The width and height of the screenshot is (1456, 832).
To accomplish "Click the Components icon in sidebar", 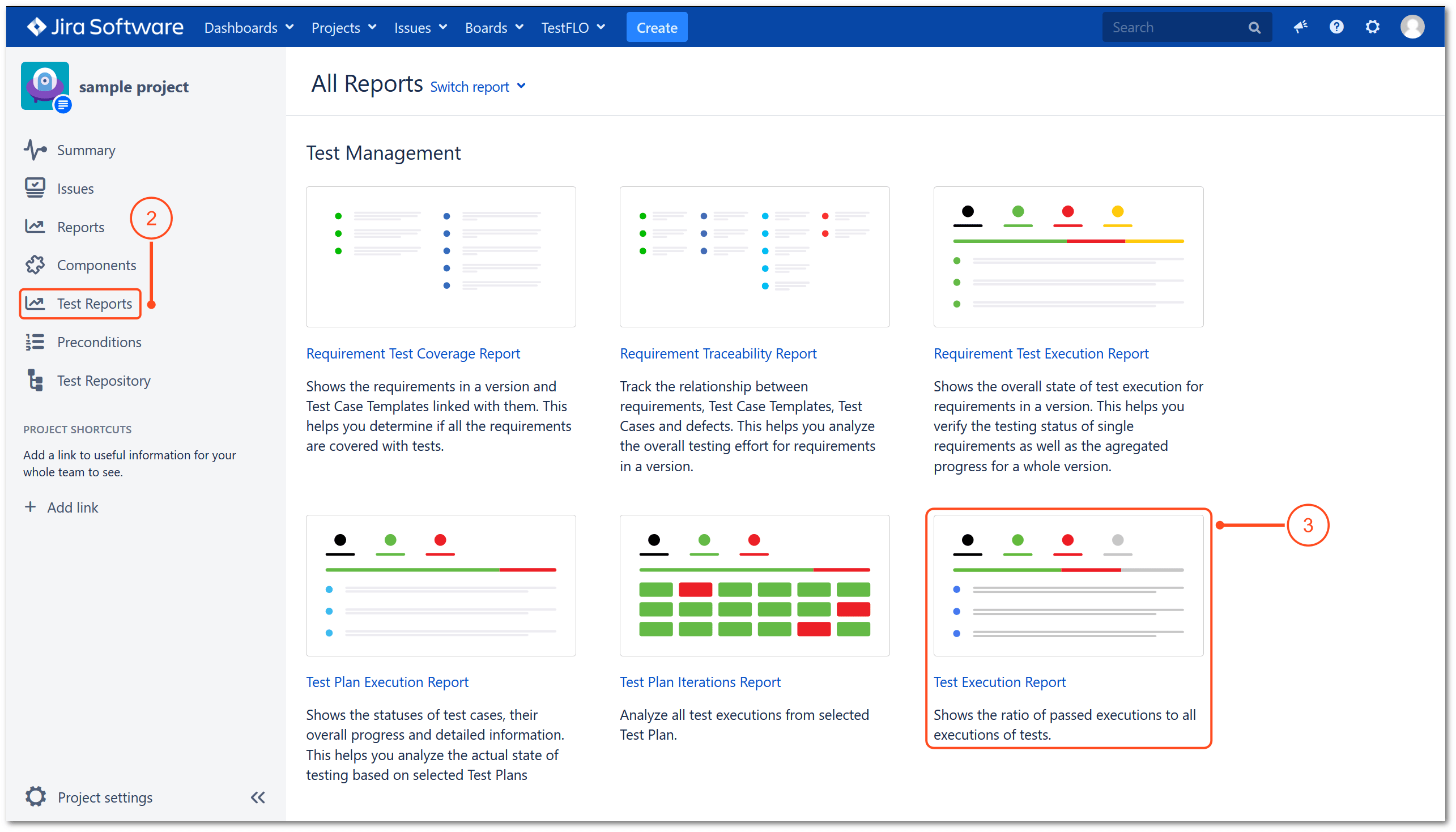I will pyautogui.click(x=35, y=264).
